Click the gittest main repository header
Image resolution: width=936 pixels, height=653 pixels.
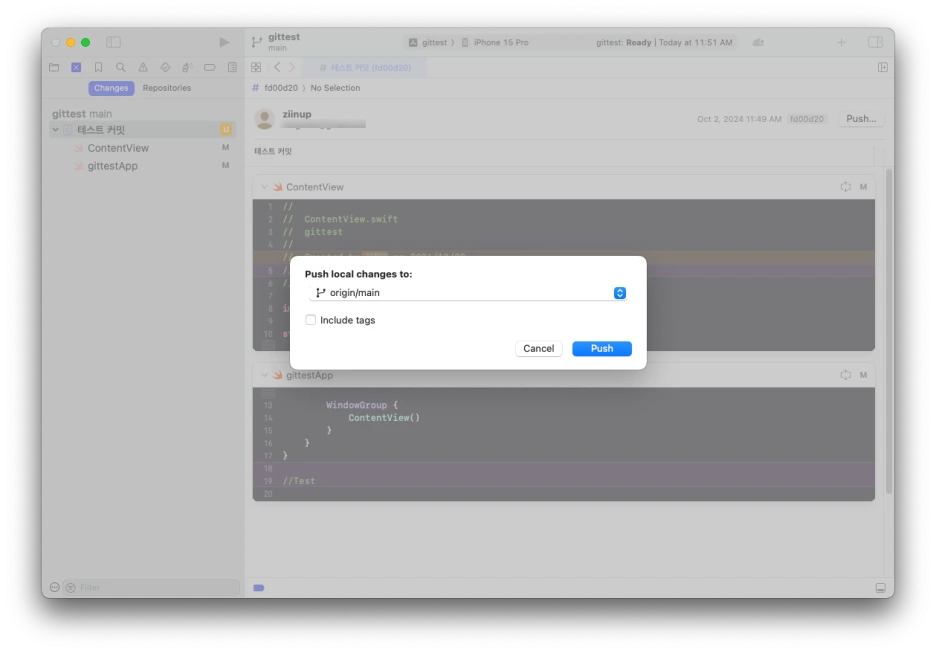click(x=82, y=113)
